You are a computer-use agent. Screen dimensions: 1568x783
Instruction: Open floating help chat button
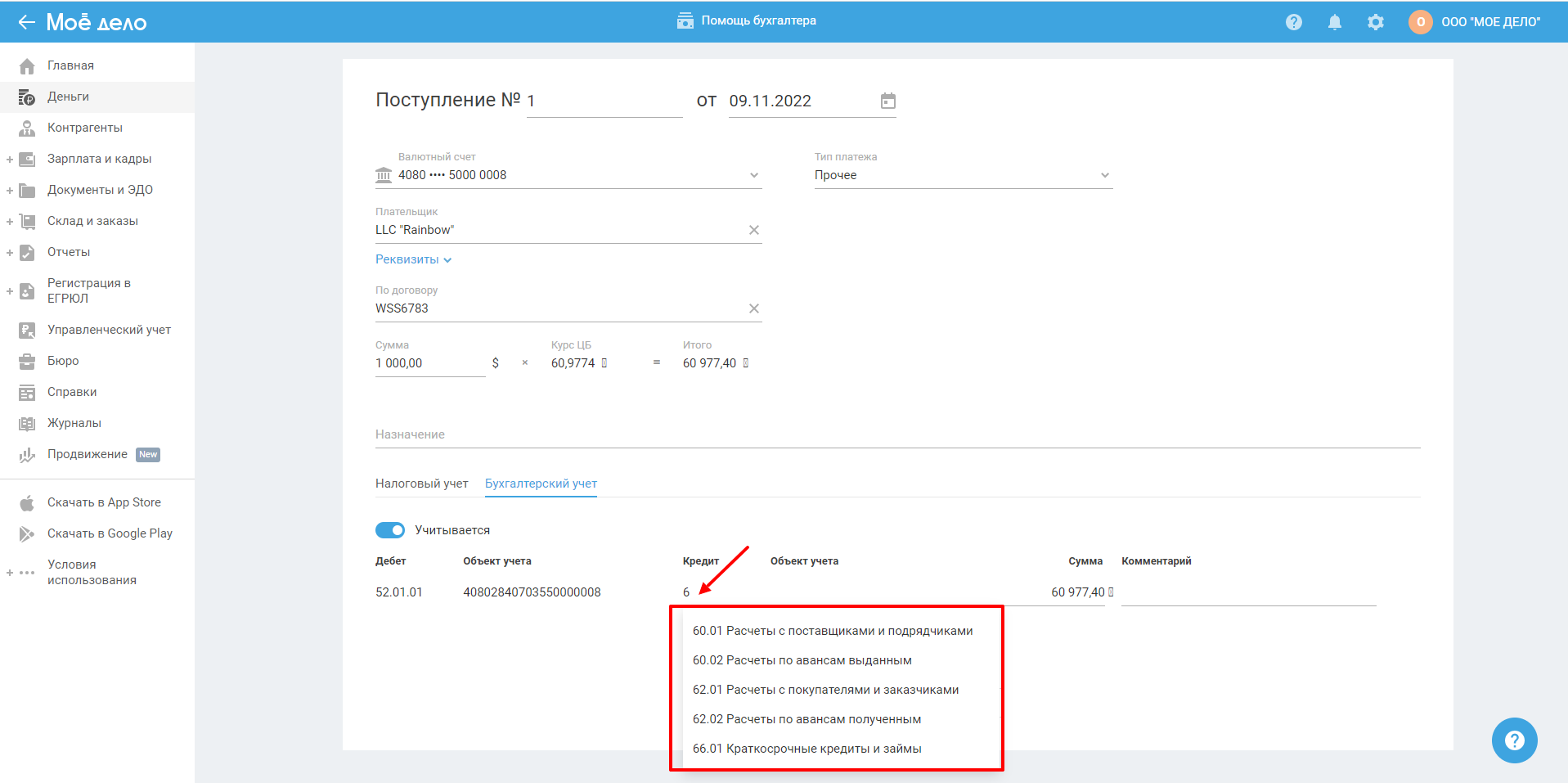(1514, 740)
